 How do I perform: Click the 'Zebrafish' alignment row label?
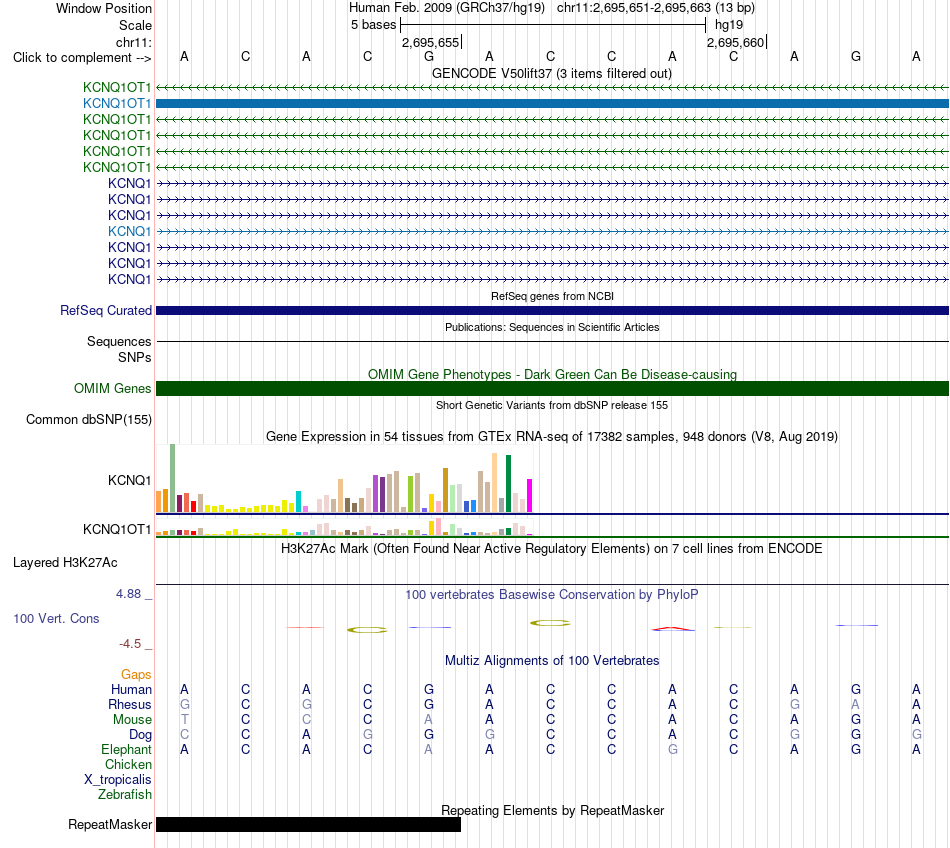coord(125,794)
